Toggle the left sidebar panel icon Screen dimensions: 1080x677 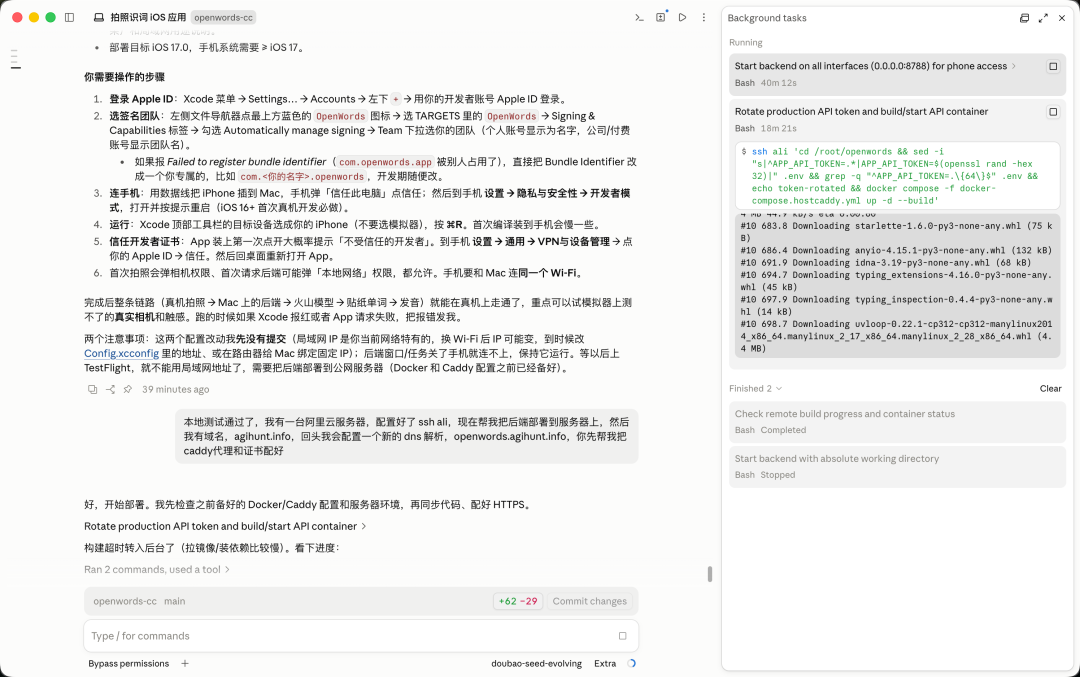(x=70, y=17)
